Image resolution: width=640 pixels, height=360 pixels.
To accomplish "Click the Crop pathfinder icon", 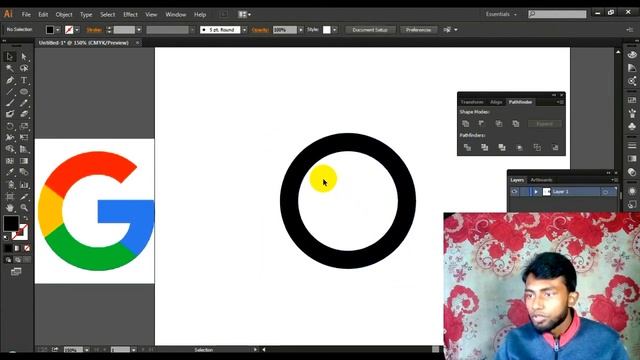I will pos(520,147).
